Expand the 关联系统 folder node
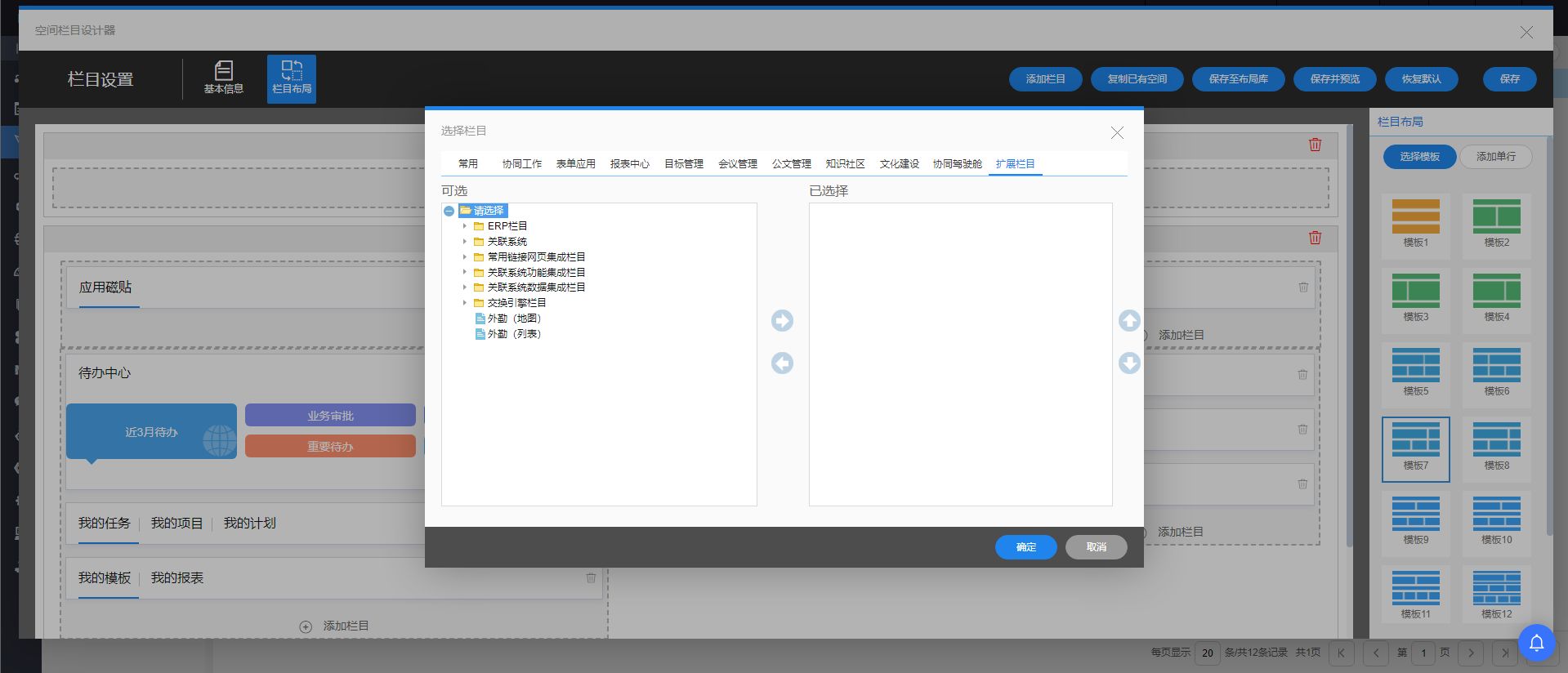Viewport: 1568px width, 673px height. click(x=465, y=242)
